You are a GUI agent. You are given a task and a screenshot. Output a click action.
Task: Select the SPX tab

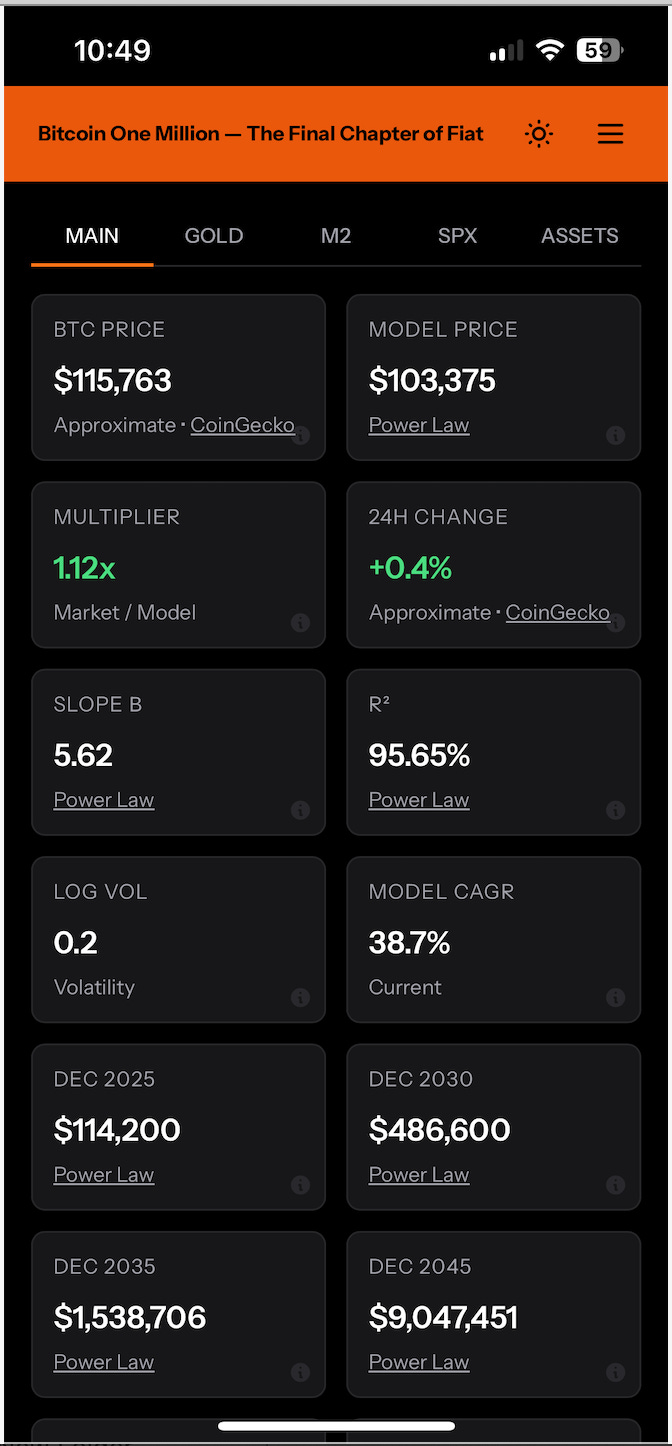pos(457,235)
